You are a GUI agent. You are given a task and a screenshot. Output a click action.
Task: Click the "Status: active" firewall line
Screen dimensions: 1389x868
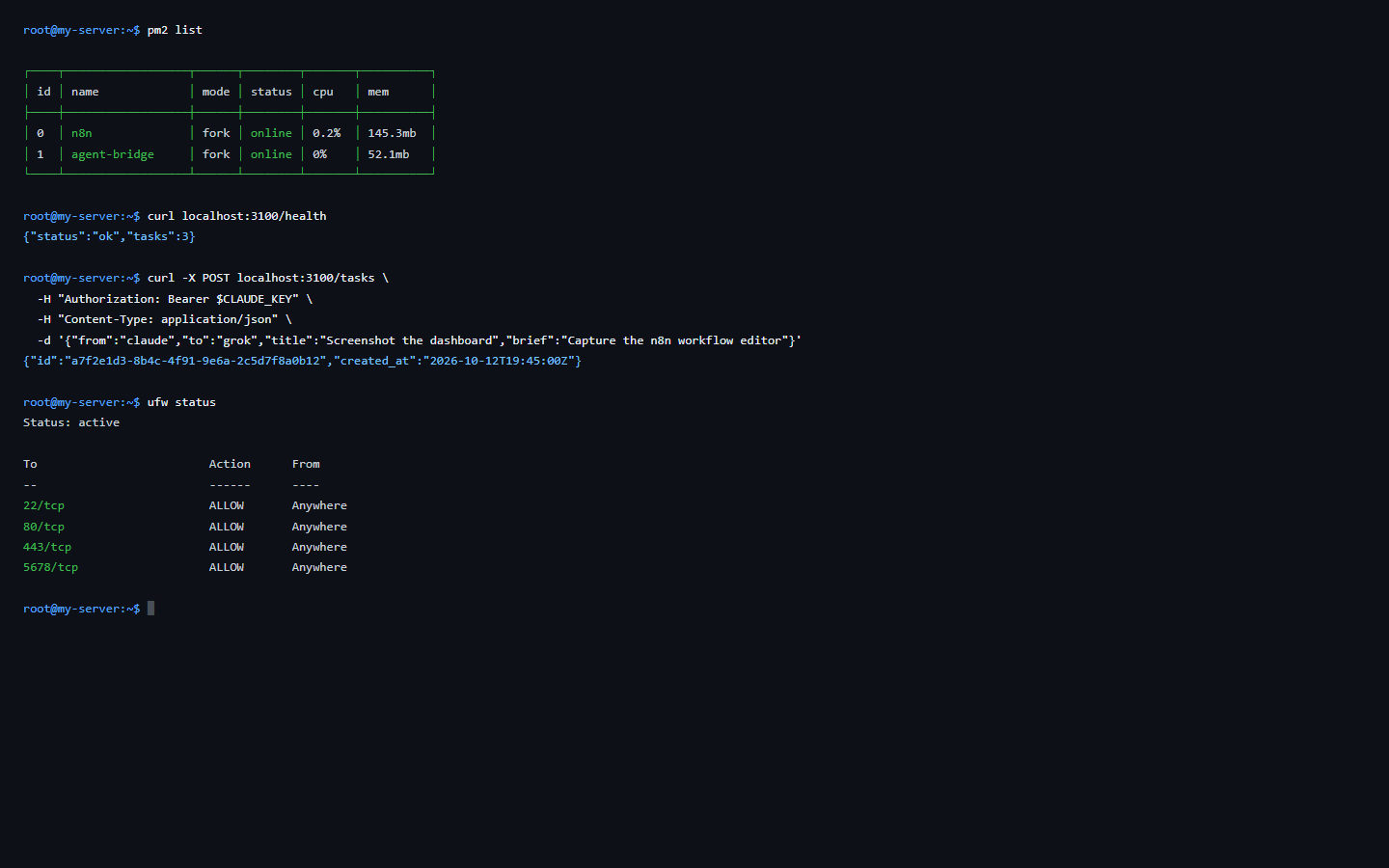[x=71, y=422]
